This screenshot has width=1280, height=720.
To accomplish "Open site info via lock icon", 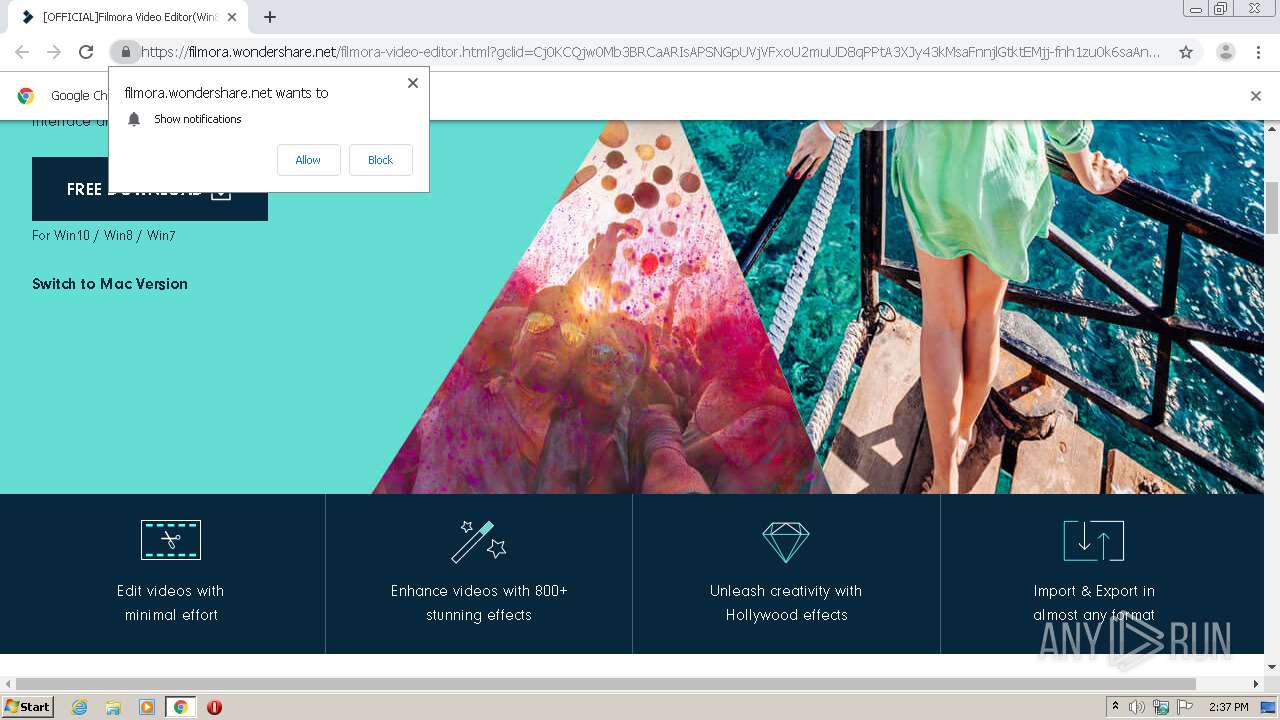I will tap(125, 52).
